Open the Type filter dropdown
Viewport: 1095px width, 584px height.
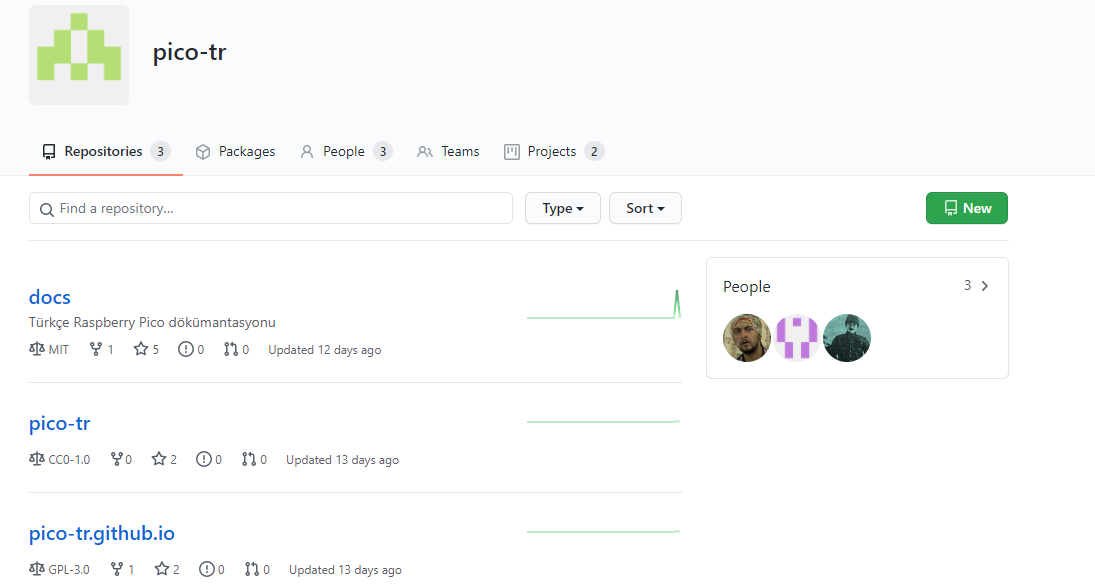click(563, 208)
